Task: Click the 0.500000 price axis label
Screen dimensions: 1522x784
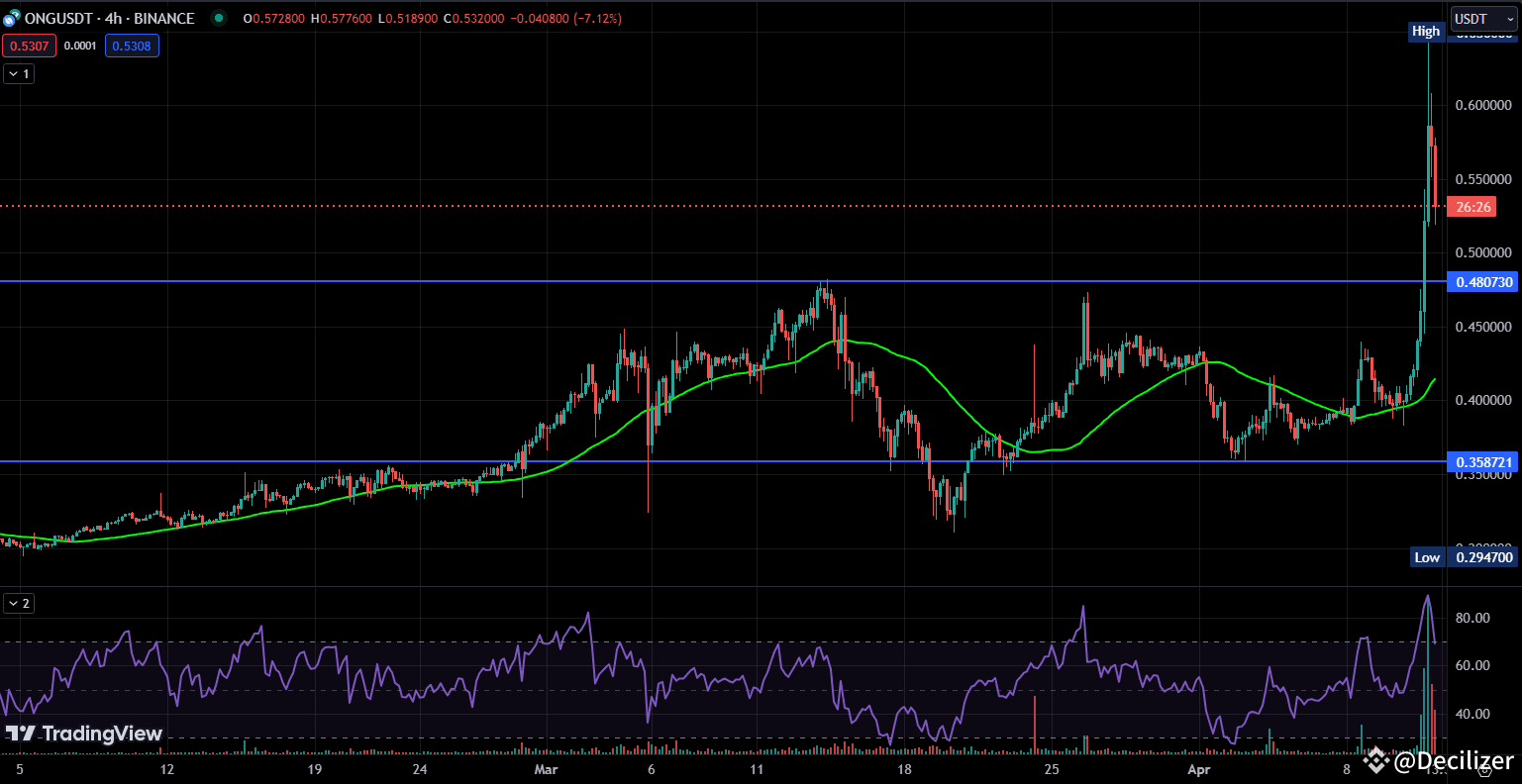Action: pos(1482,252)
